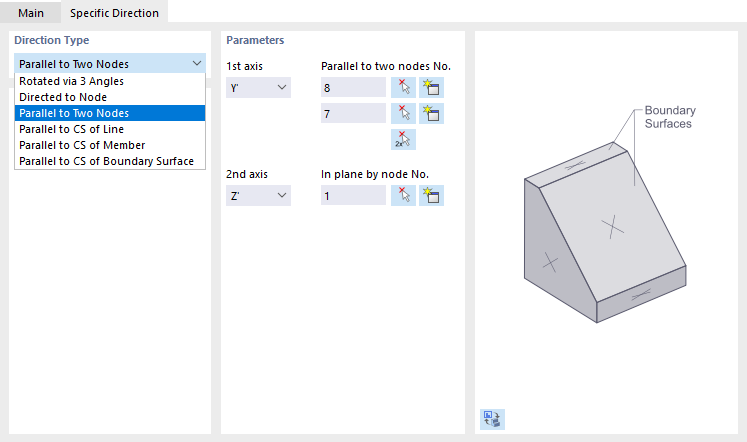Select Parallel to CS of Member
Image resolution: width=747 pixels, height=442 pixels.
click(x=82, y=145)
